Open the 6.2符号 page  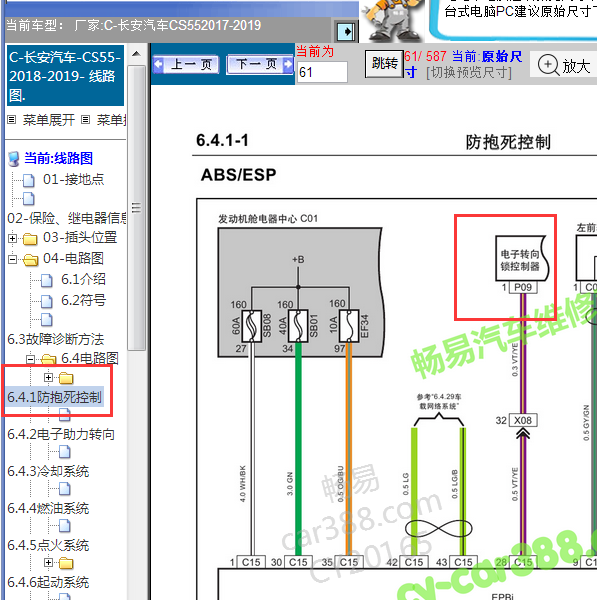pos(83,300)
